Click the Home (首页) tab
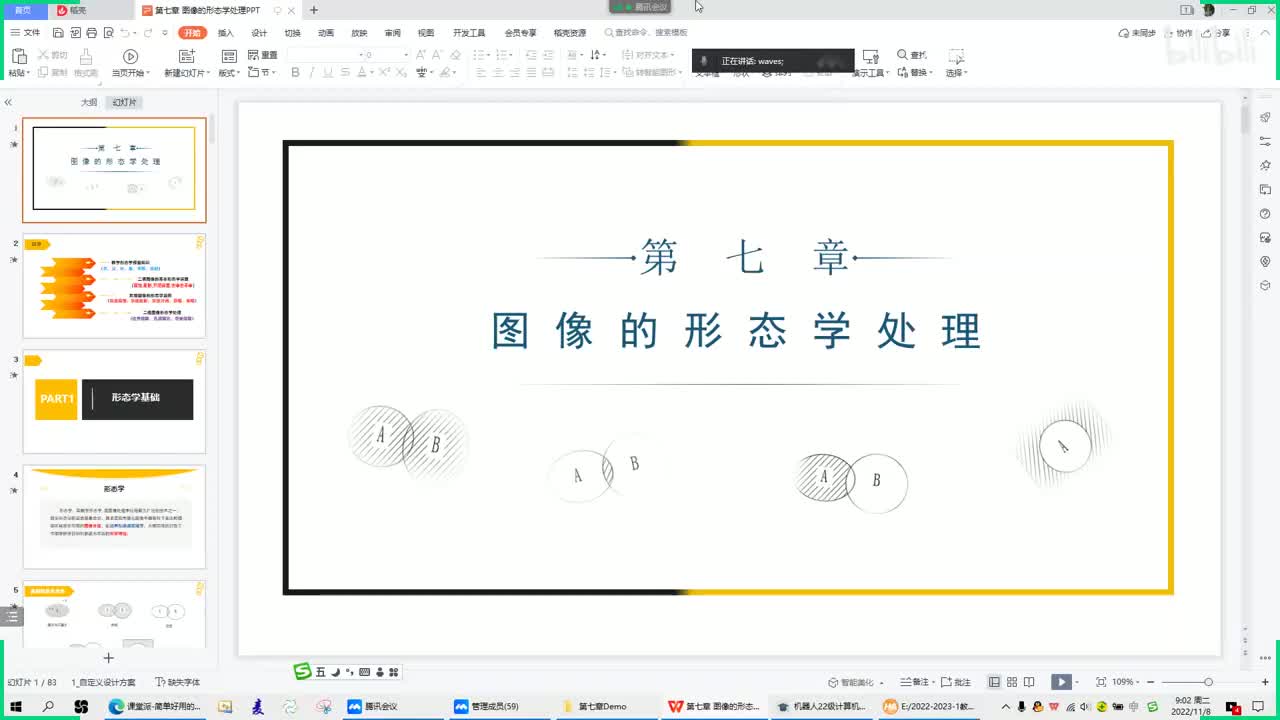 (x=22, y=10)
